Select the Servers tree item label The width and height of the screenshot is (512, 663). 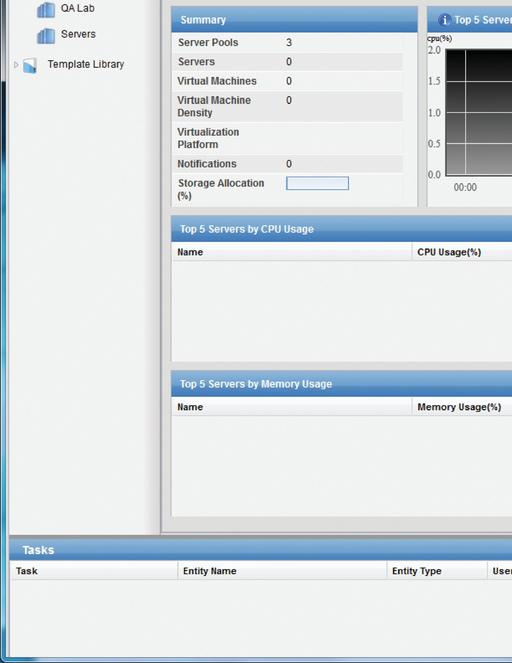pos(78,34)
